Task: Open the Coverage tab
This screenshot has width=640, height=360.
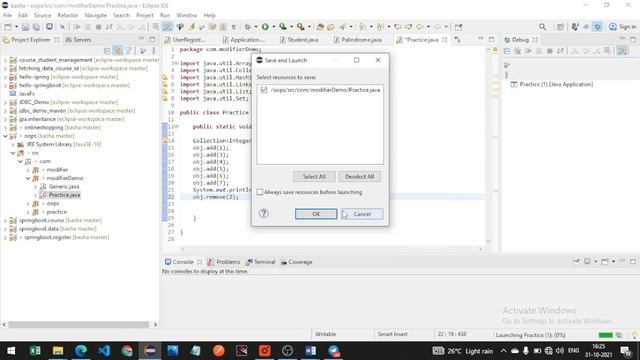Action: click(x=296, y=262)
